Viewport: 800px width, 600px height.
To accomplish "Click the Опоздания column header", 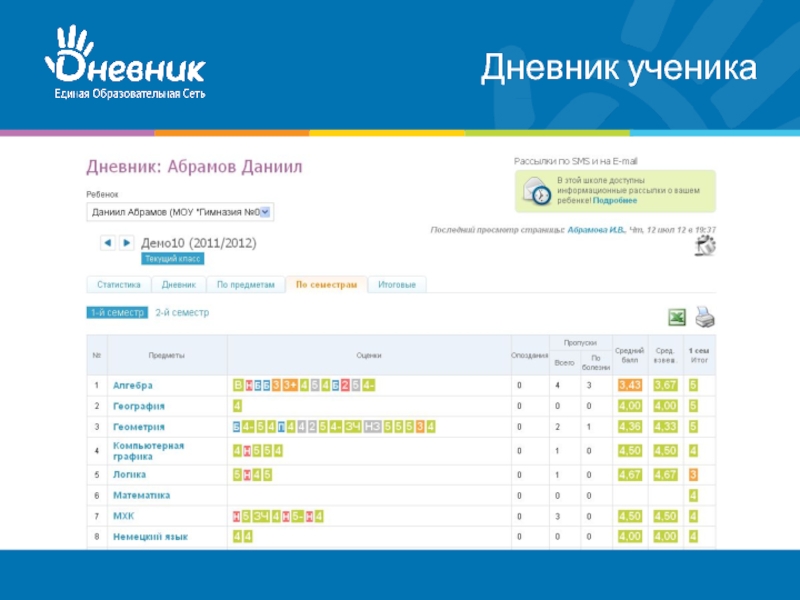I will tap(530, 356).
